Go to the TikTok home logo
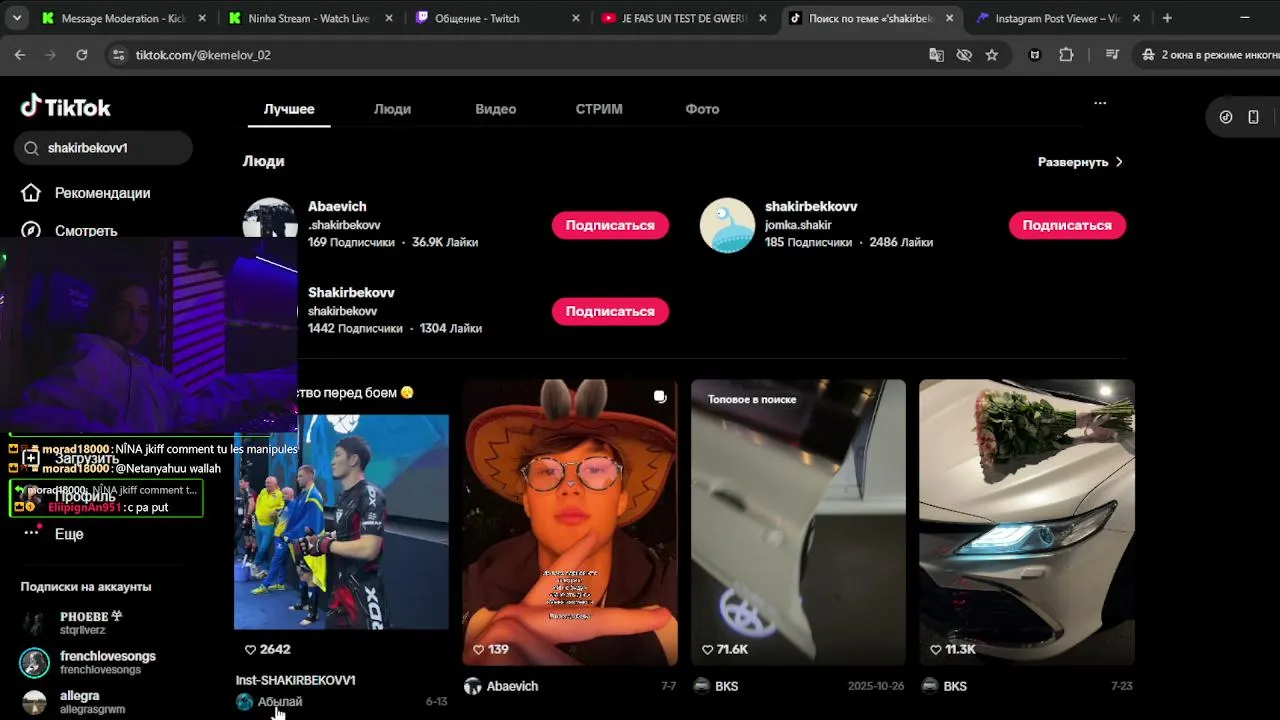1280x720 pixels. point(66,107)
